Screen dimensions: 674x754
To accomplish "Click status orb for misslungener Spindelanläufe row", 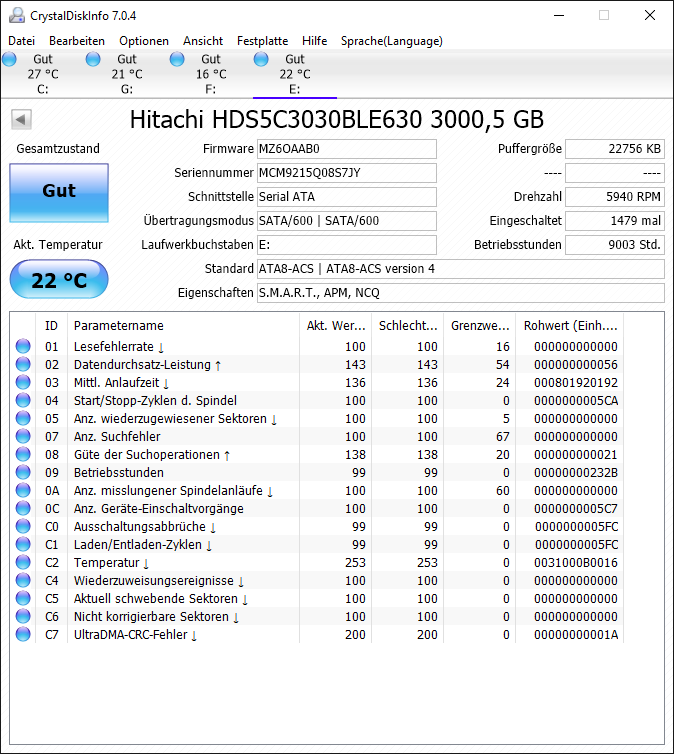I will [x=23, y=490].
